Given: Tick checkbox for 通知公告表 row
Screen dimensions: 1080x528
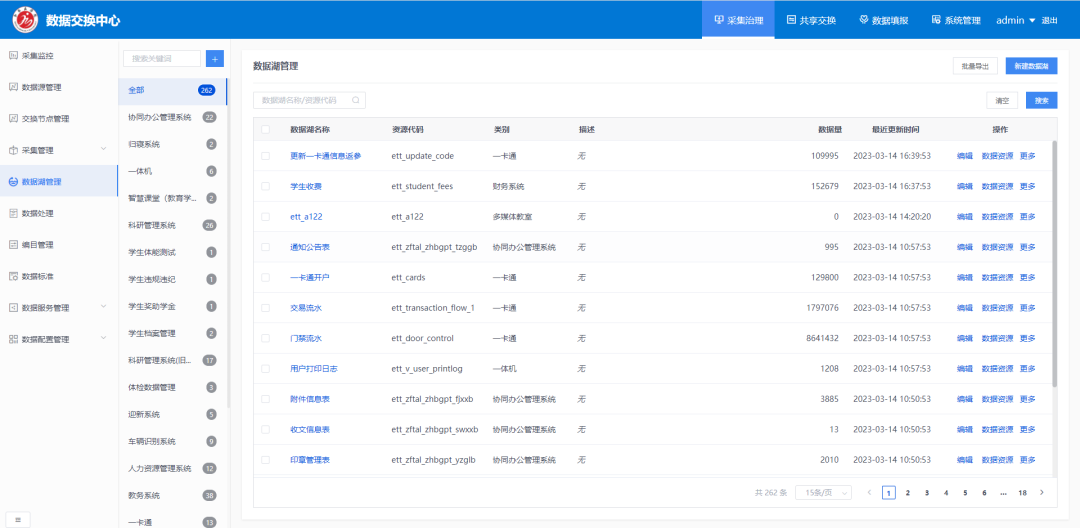Looking at the screenshot, I should point(266,247).
